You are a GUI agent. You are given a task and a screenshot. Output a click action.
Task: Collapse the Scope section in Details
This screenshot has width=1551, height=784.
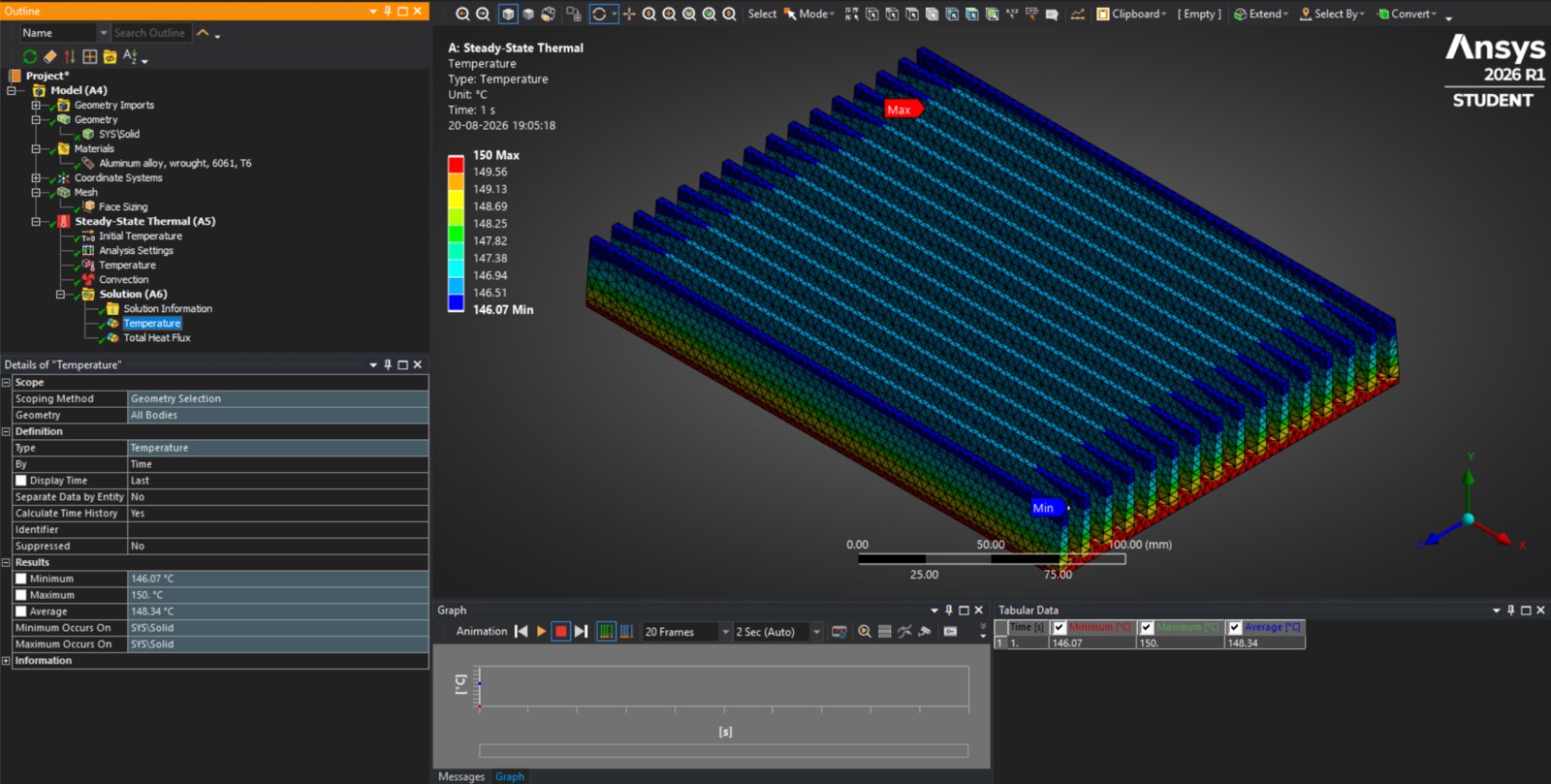pos(6,383)
